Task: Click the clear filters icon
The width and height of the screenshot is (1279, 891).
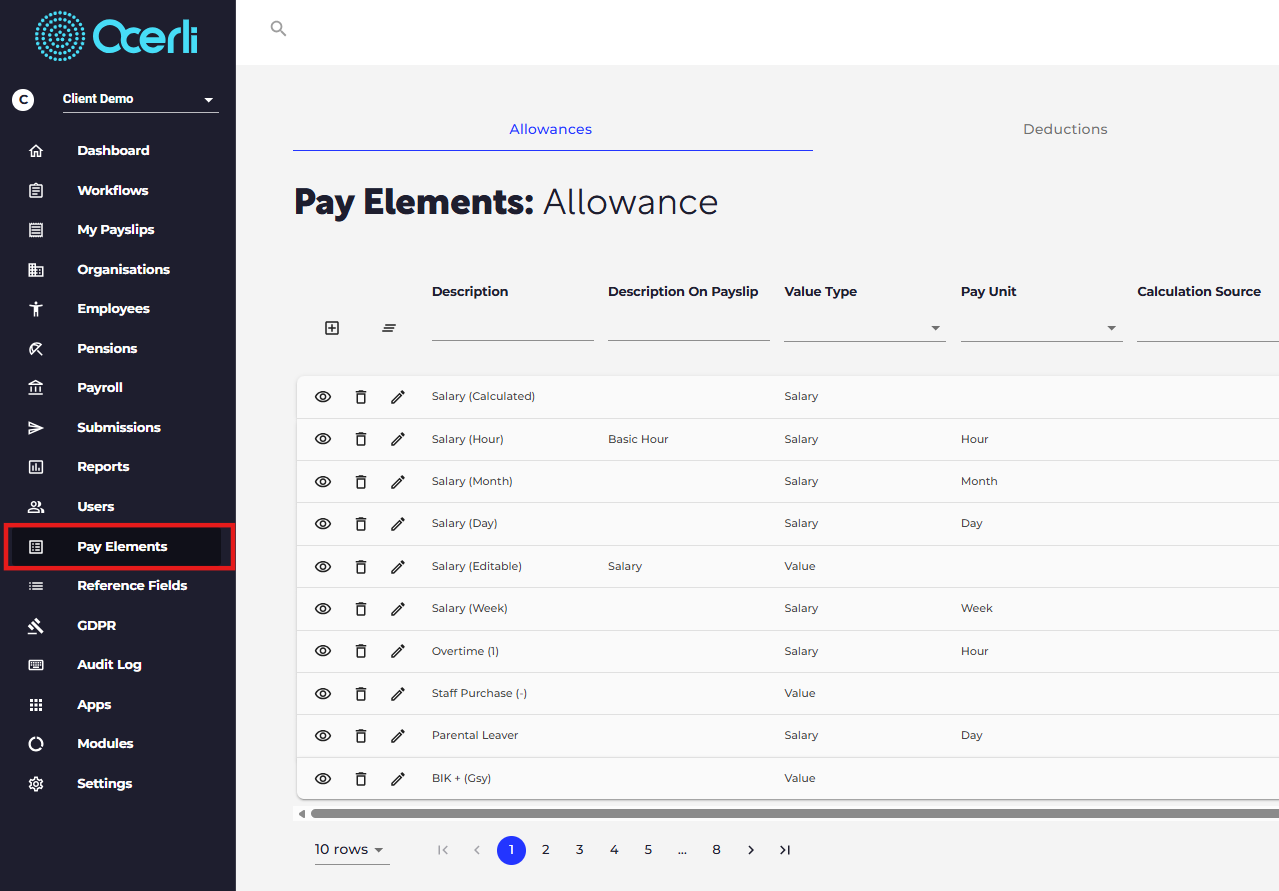Action: pos(389,328)
